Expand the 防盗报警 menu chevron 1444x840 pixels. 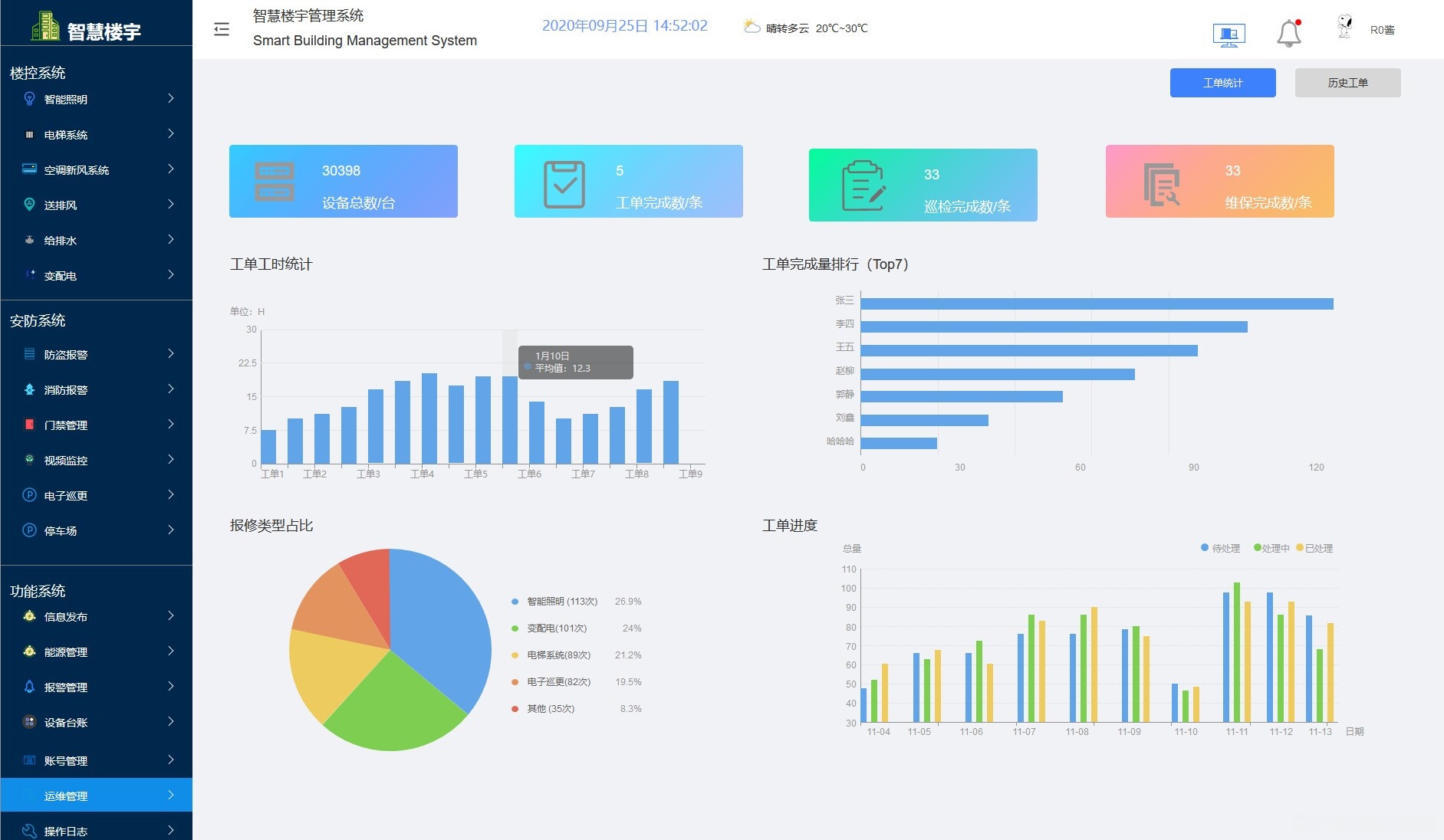click(170, 353)
